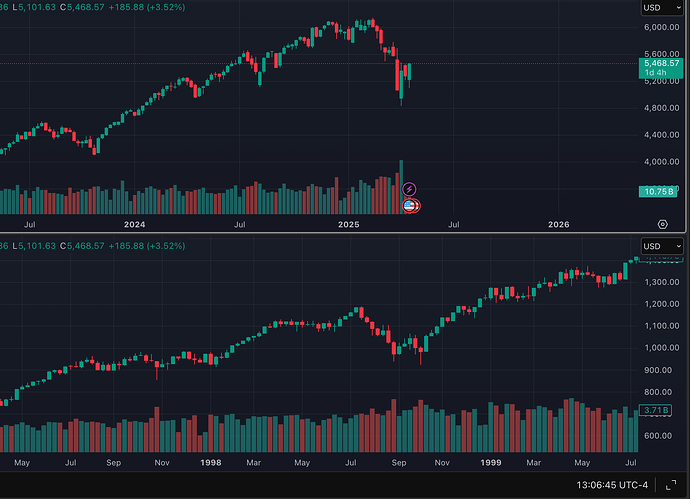Click the pane divider between the two charts
The height and width of the screenshot is (499, 690).
click(345, 235)
